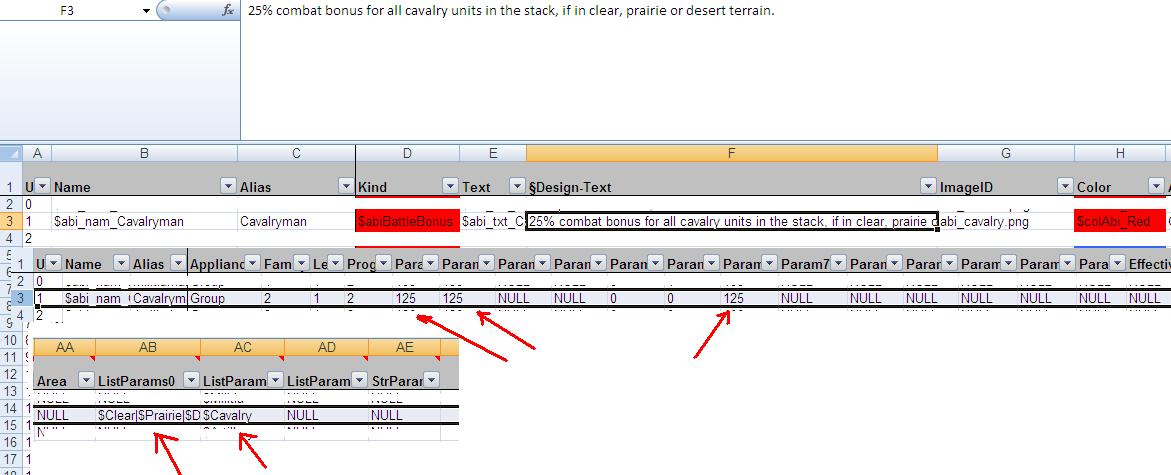Open the ImageID column filter arrow
This screenshot has width=1171, height=475.
[x=1063, y=186]
